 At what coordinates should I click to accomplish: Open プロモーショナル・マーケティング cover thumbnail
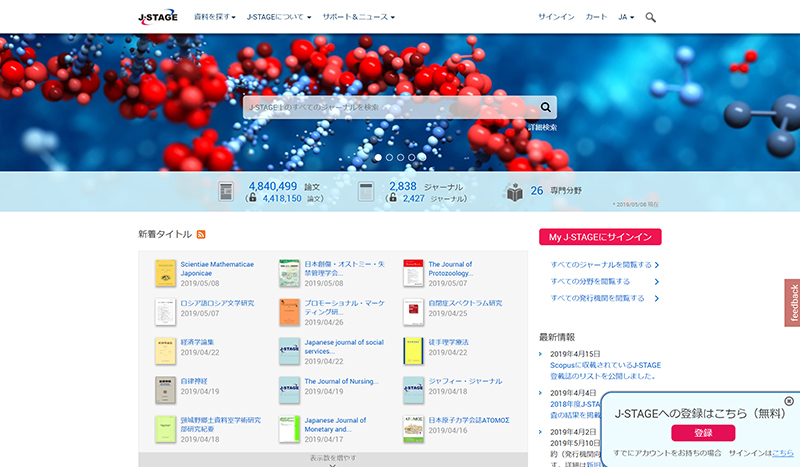click(x=289, y=312)
